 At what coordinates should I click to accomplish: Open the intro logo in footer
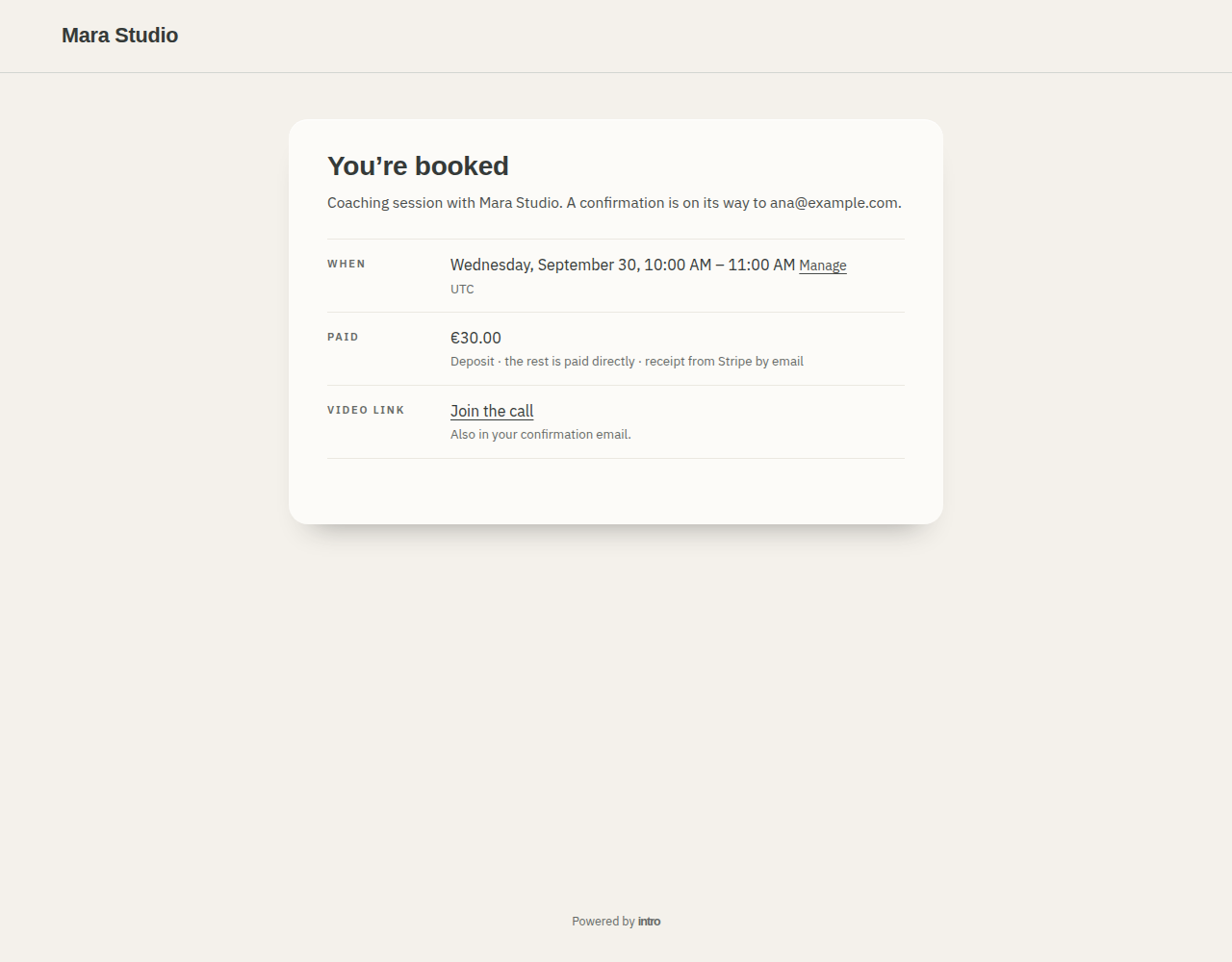coord(650,922)
